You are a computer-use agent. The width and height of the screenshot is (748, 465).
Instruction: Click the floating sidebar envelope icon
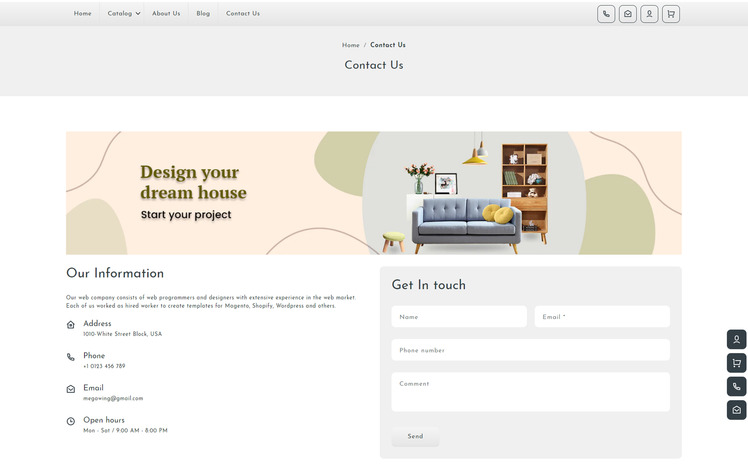[737, 410]
